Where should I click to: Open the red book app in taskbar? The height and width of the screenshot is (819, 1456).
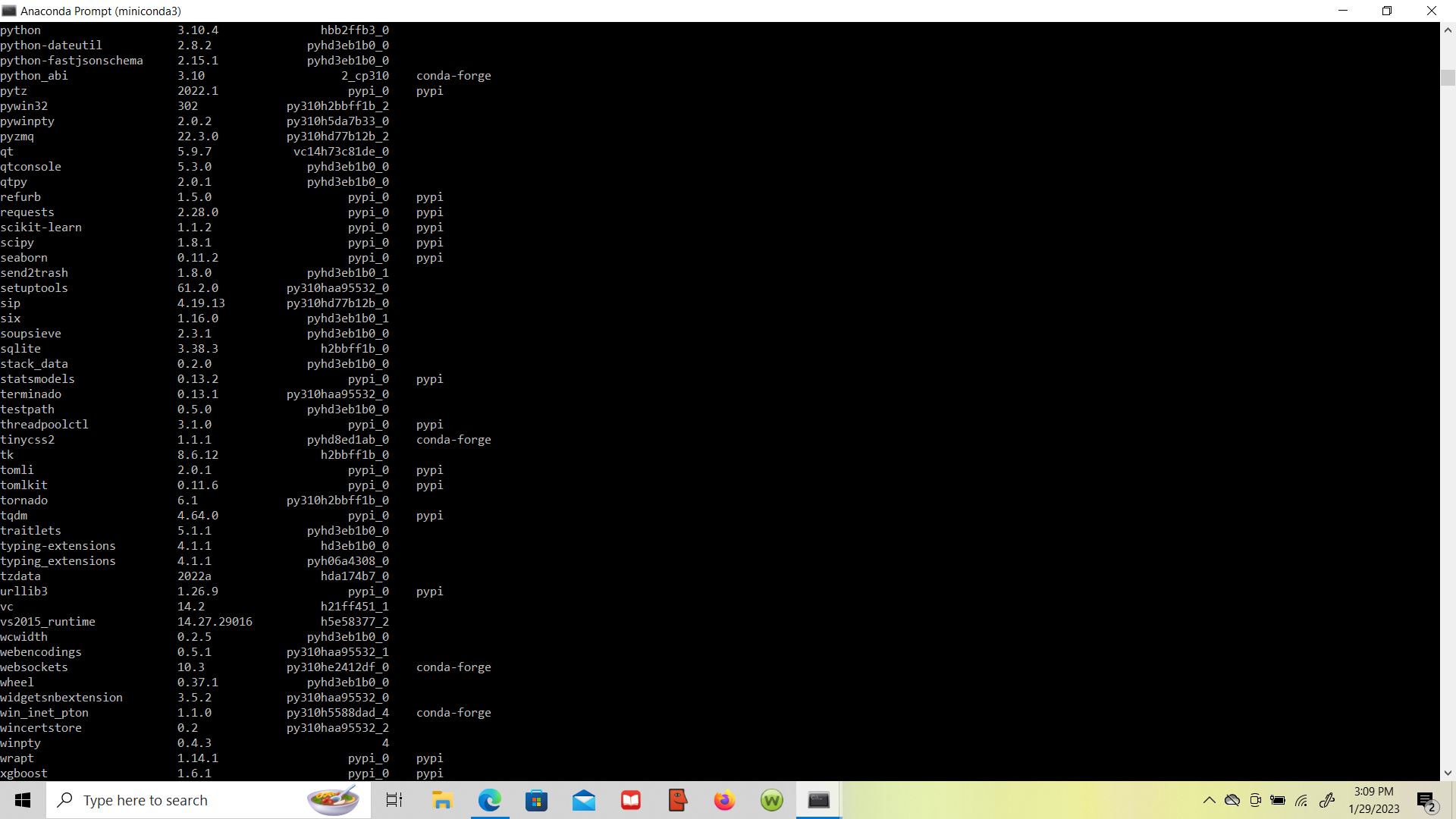click(x=631, y=800)
